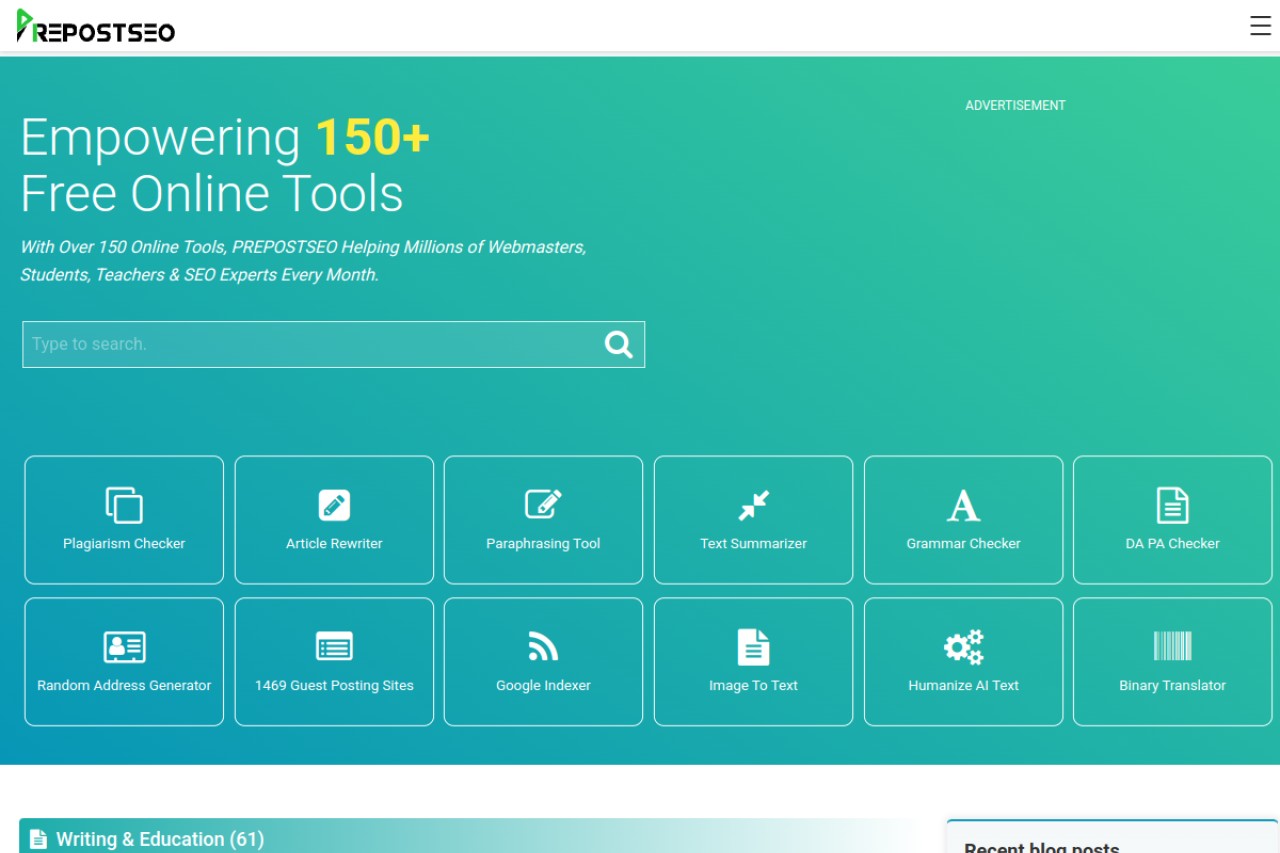Click the Binary Translator label text

(x=1172, y=686)
